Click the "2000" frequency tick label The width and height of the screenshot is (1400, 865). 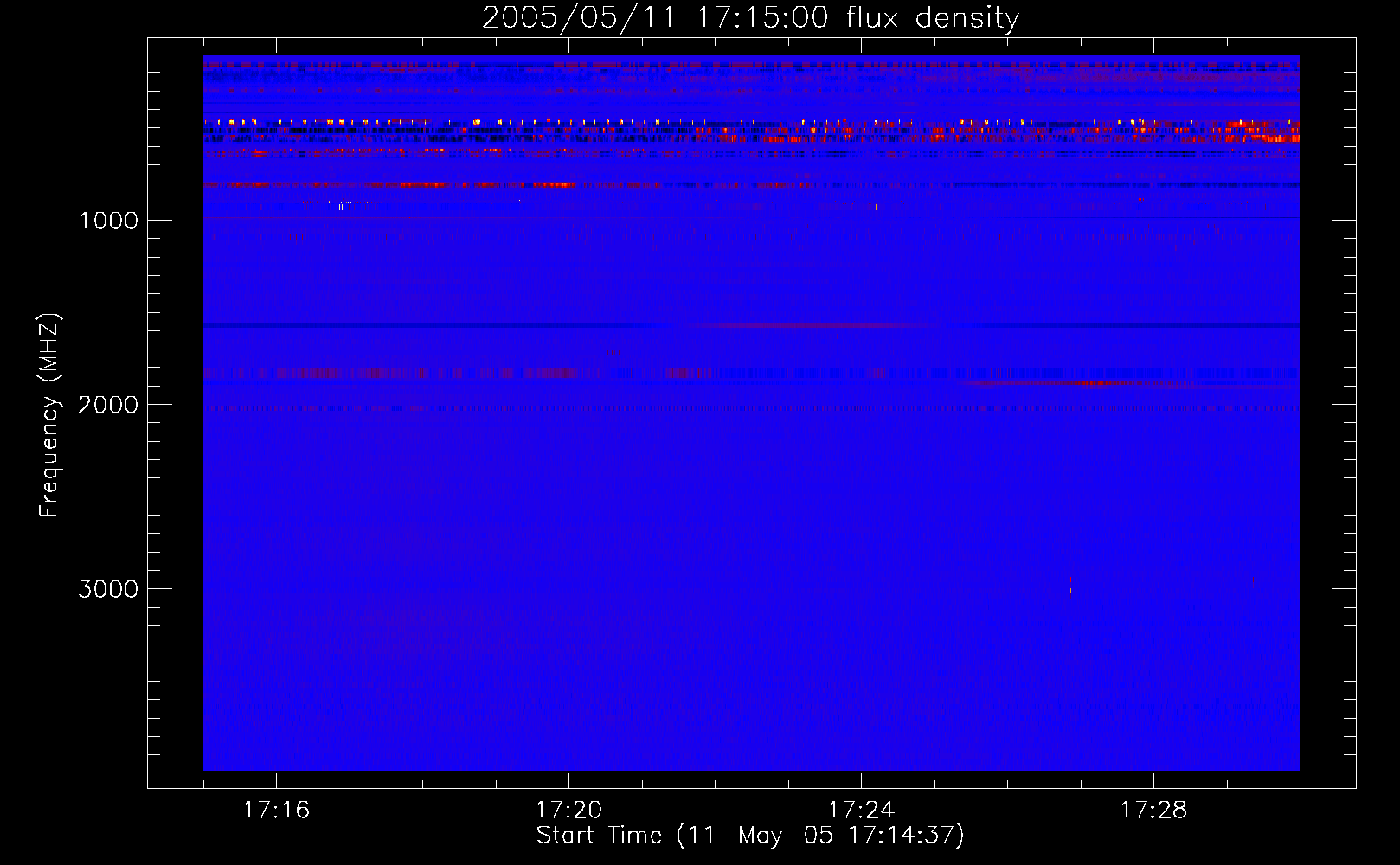(108, 405)
